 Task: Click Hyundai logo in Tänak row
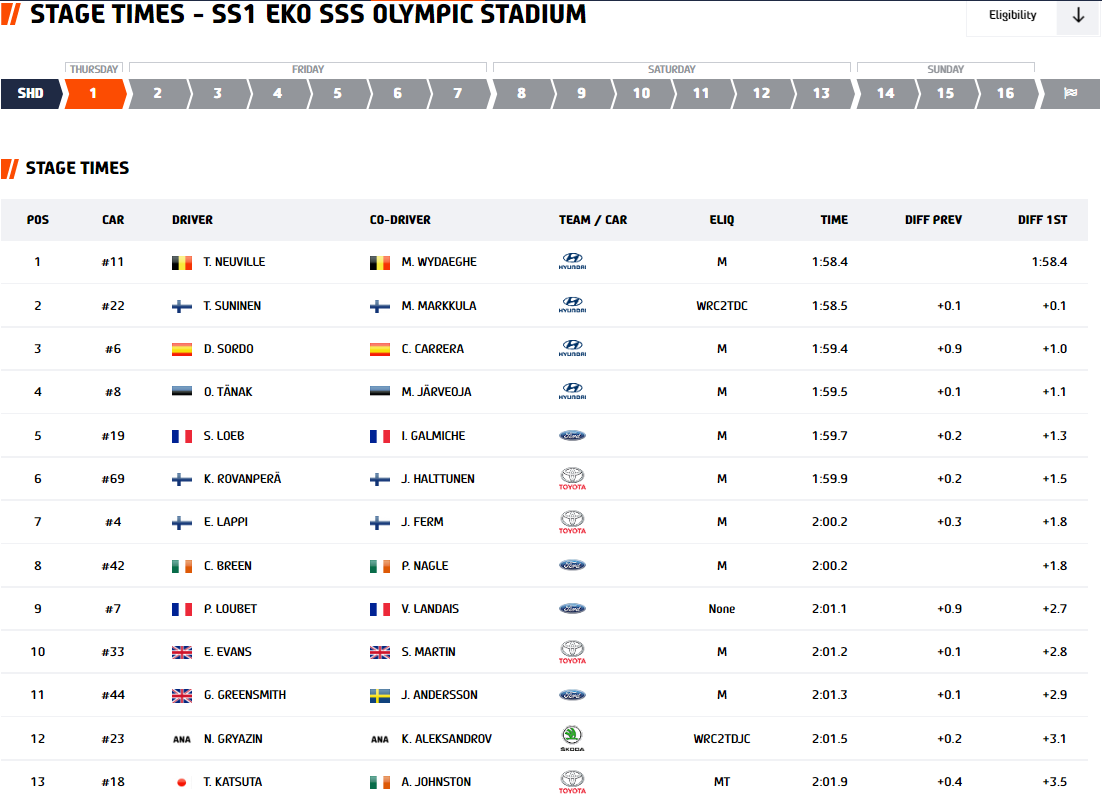[572, 391]
